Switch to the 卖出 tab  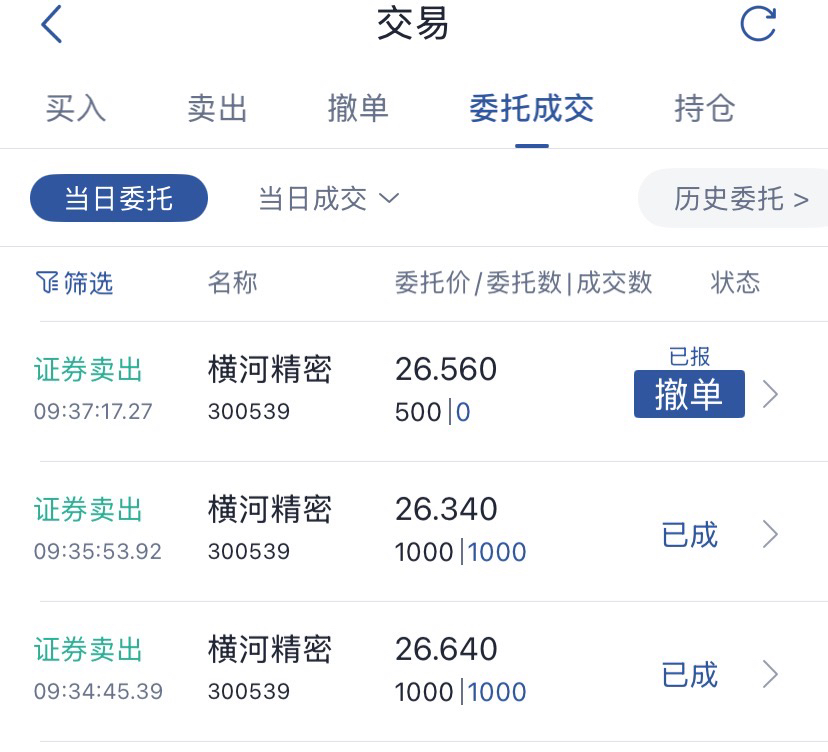pyautogui.click(x=217, y=108)
